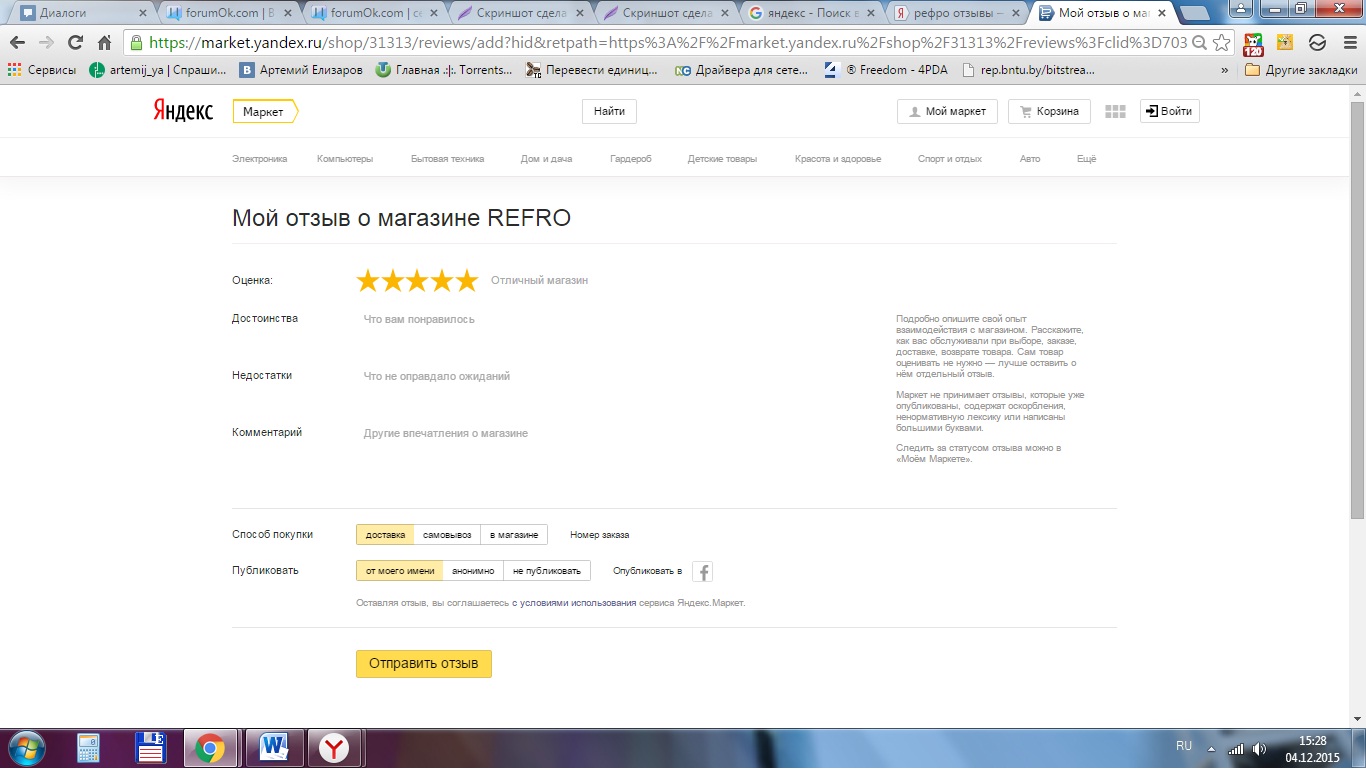Choose 'анонимно' publishing option
1366x770 pixels.
tap(473, 571)
